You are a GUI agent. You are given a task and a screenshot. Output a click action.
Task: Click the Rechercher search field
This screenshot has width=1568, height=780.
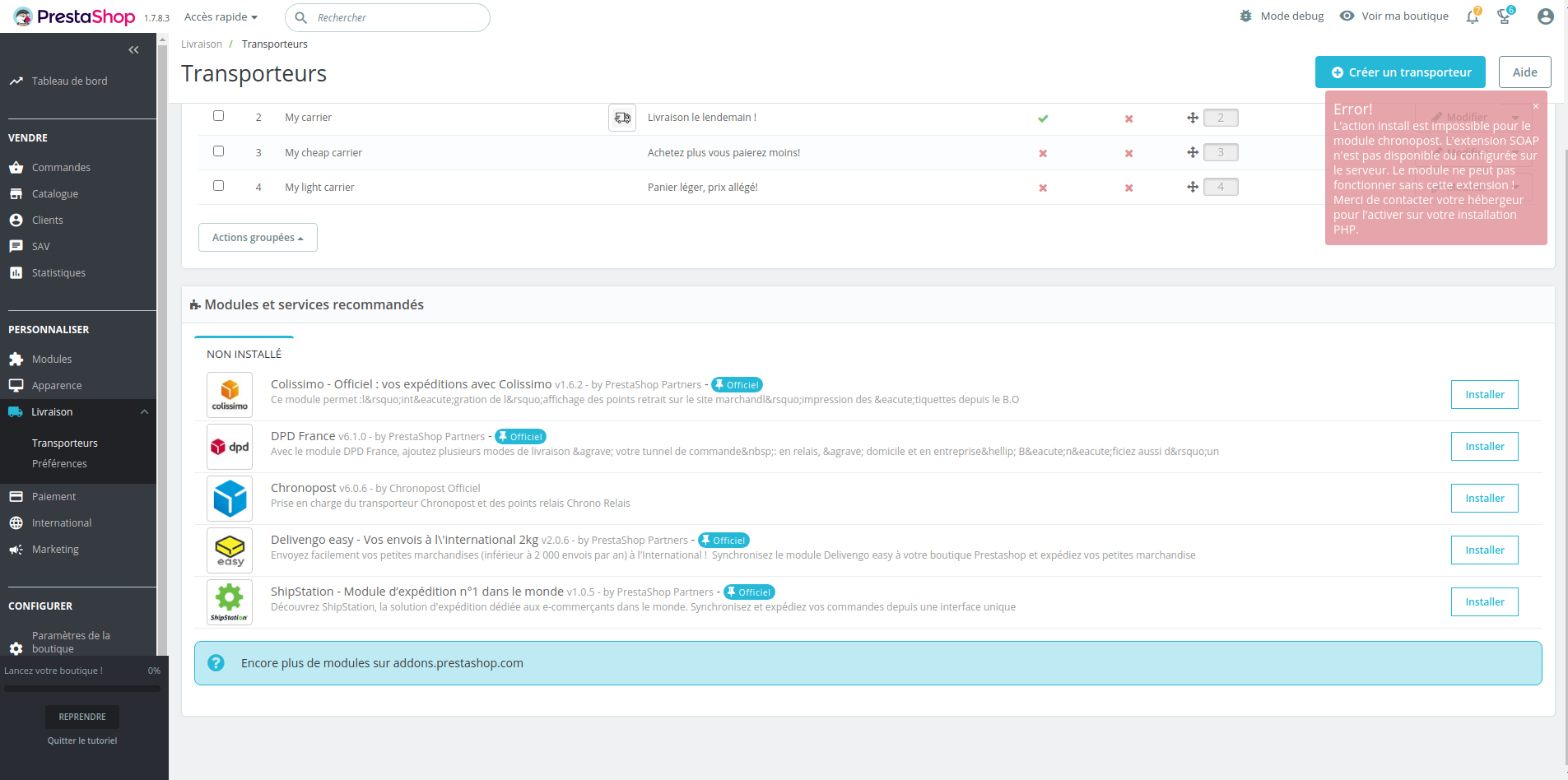coord(388,17)
